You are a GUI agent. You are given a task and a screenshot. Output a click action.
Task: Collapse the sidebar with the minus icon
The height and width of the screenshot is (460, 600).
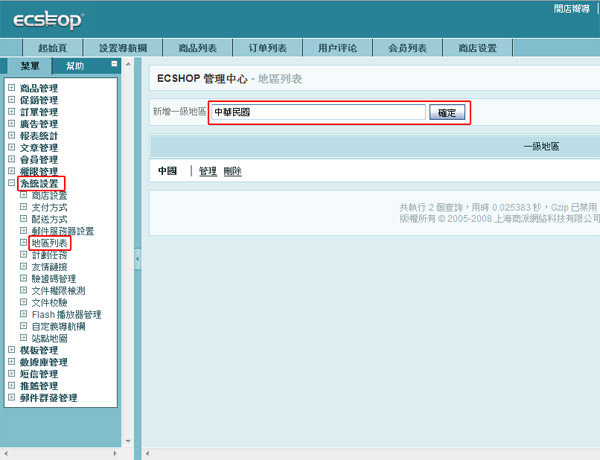point(115,64)
